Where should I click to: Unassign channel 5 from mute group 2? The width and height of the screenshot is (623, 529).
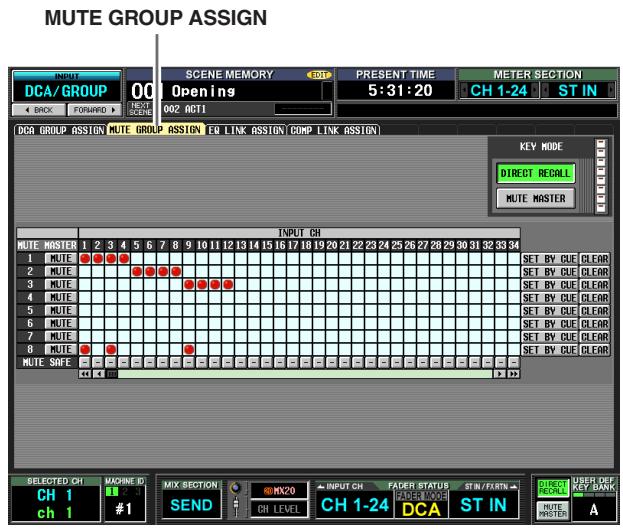[x=137, y=272]
